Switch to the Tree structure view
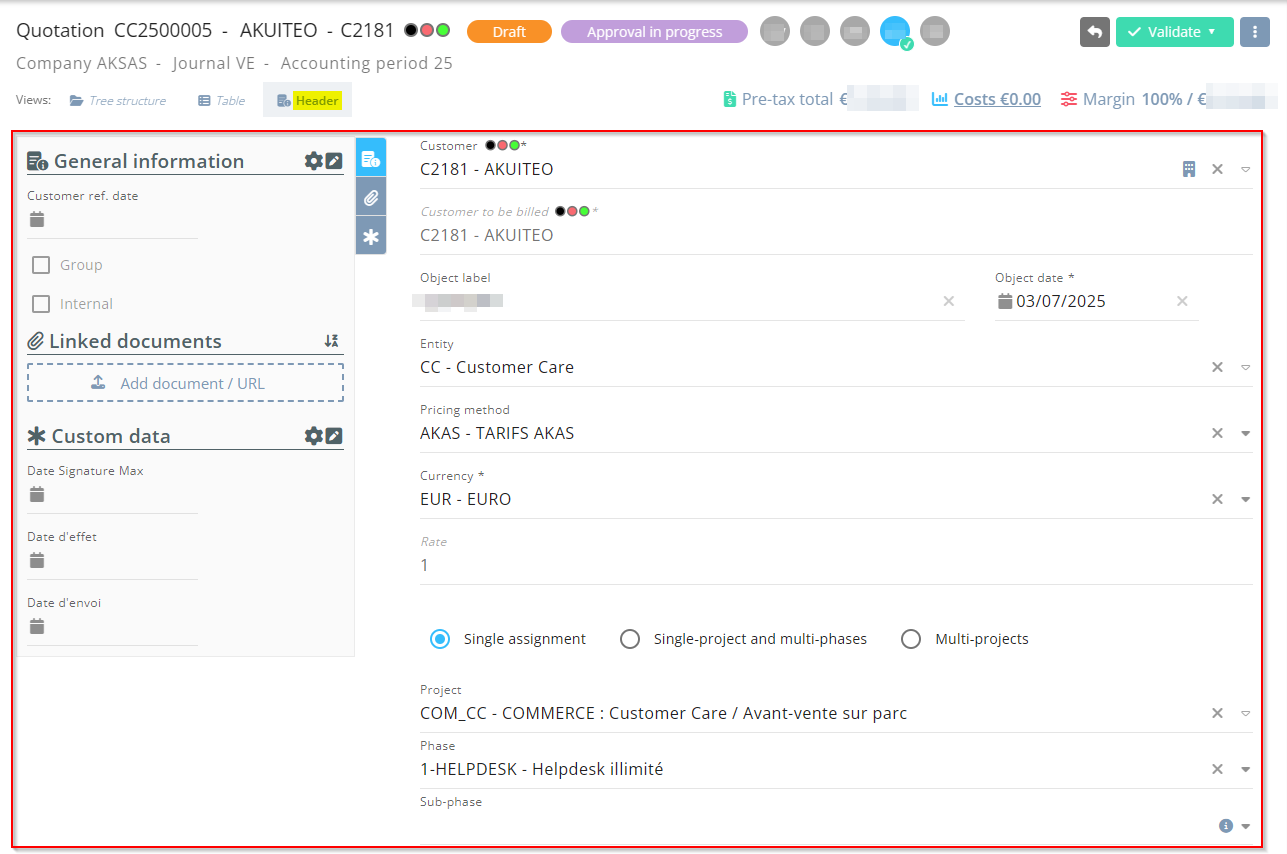This screenshot has width=1287, height=854. pos(118,100)
